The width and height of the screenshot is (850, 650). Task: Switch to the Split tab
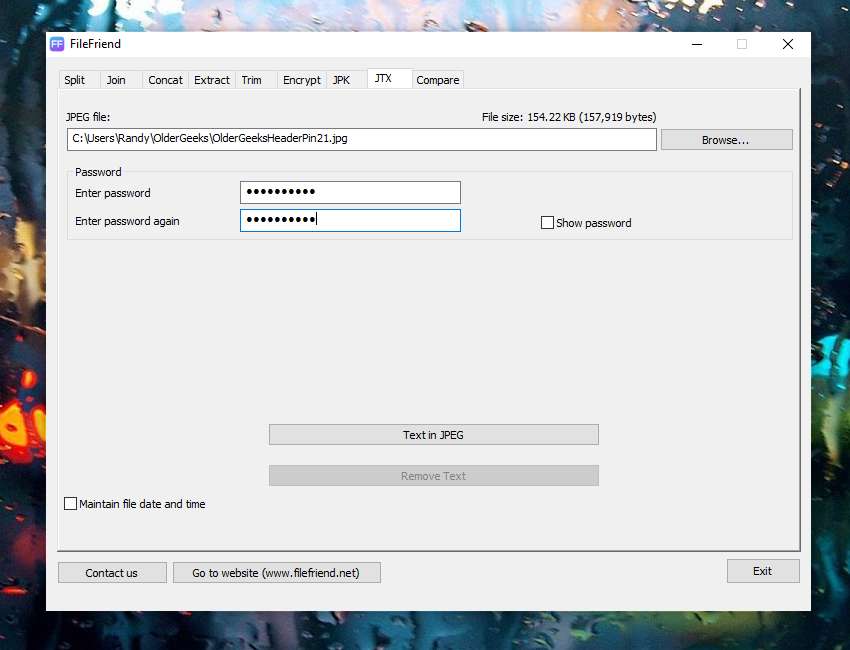(x=79, y=80)
